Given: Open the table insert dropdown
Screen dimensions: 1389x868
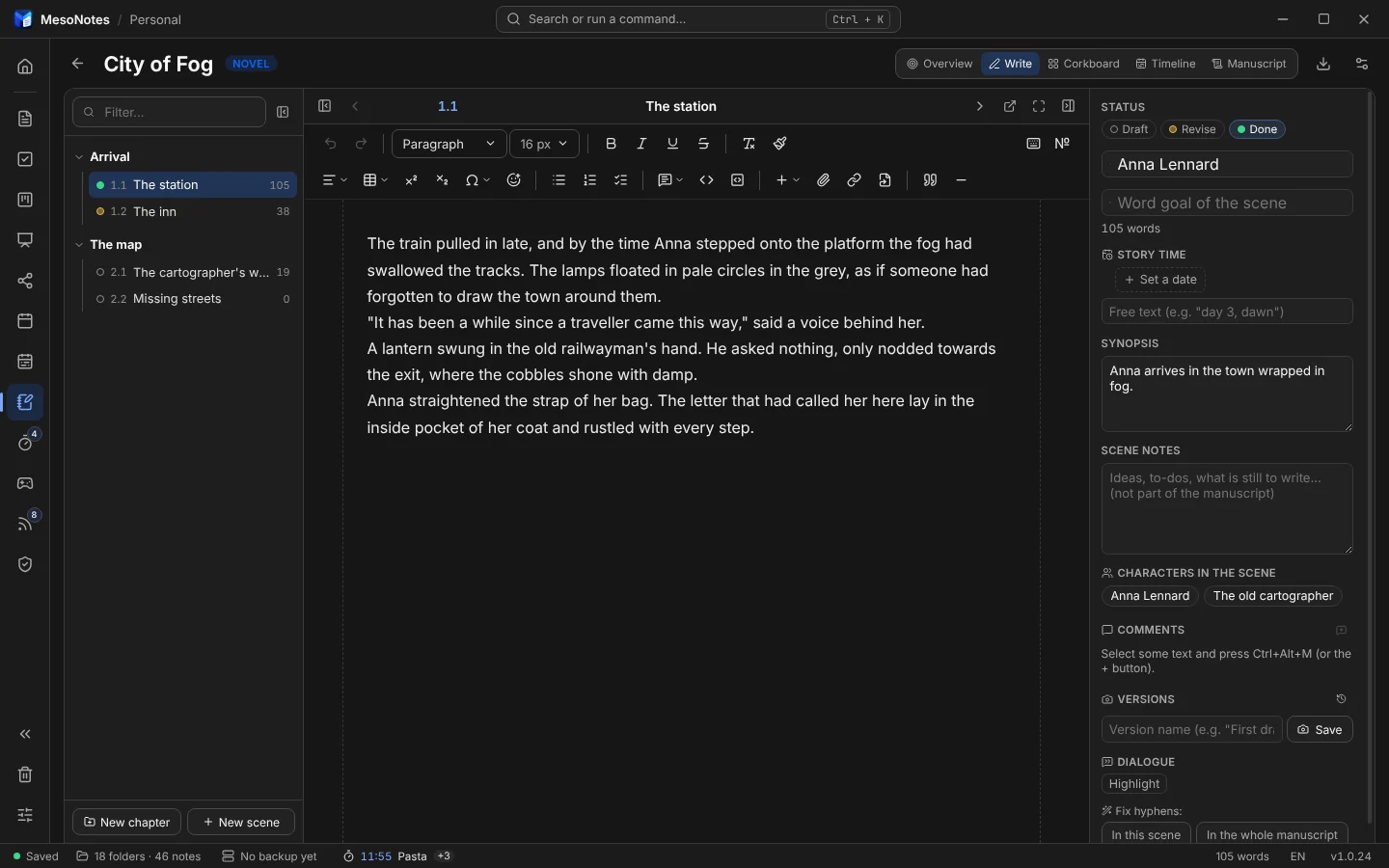Looking at the screenshot, I should point(375,180).
